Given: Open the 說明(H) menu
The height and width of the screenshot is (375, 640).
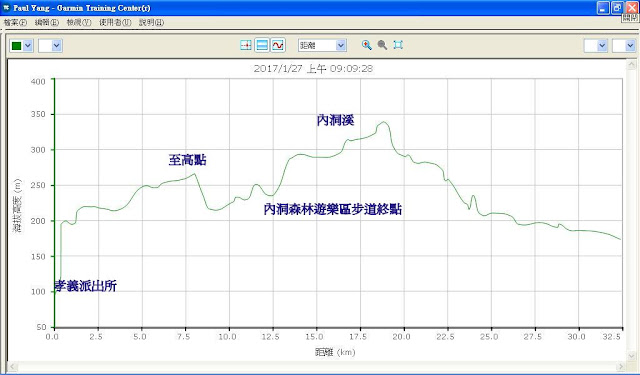Looking at the screenshot, I should 151,22.
